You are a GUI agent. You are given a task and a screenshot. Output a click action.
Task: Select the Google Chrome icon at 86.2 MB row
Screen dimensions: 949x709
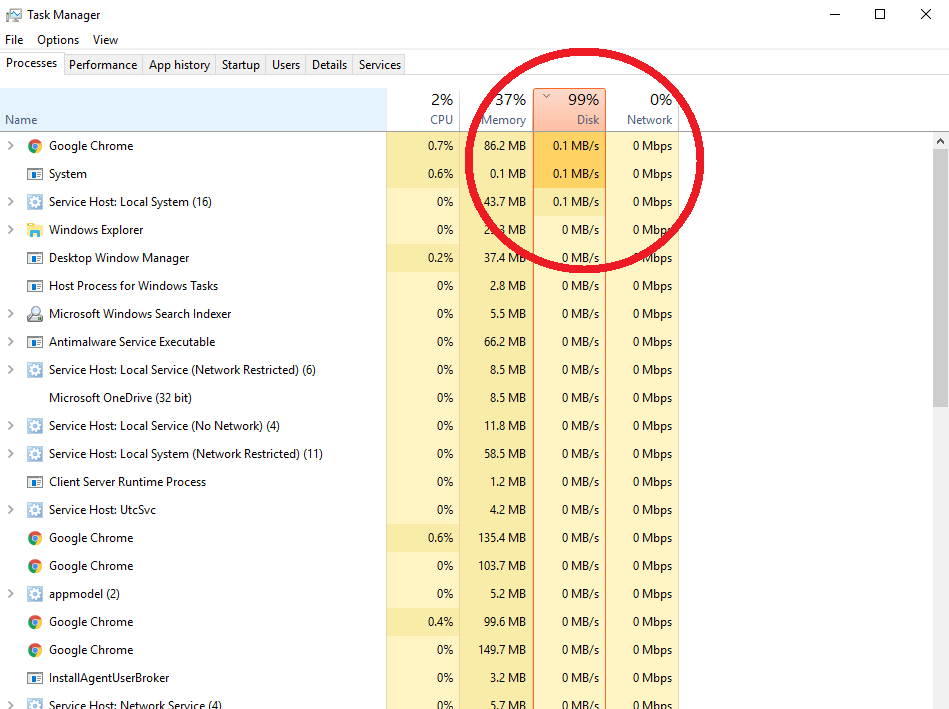(34, 146)
